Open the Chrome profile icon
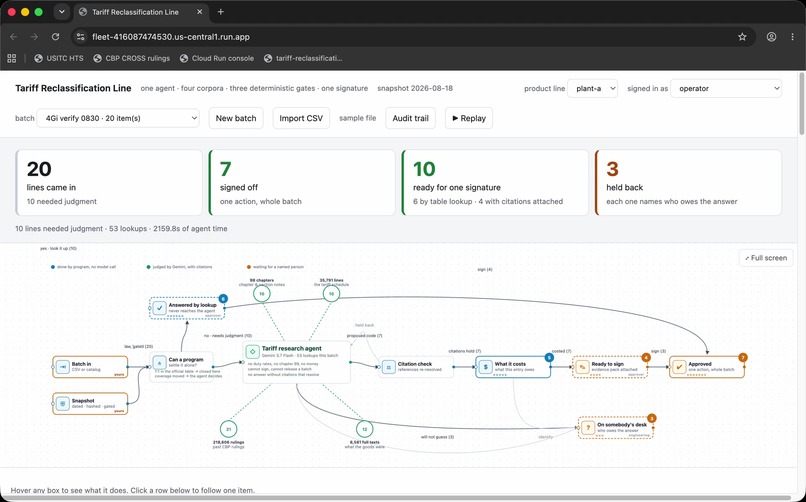 click(x=772, y=37)
